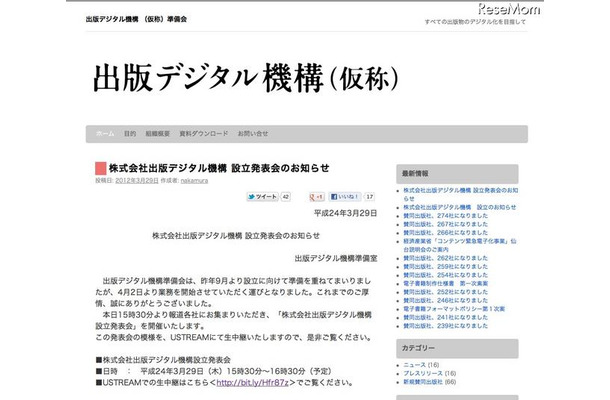Viewport: 610px width, 400px height.
Task: Open sidebar link 電子書籍制作仕様書 第一次素案
Action: [x=445, y=284]
